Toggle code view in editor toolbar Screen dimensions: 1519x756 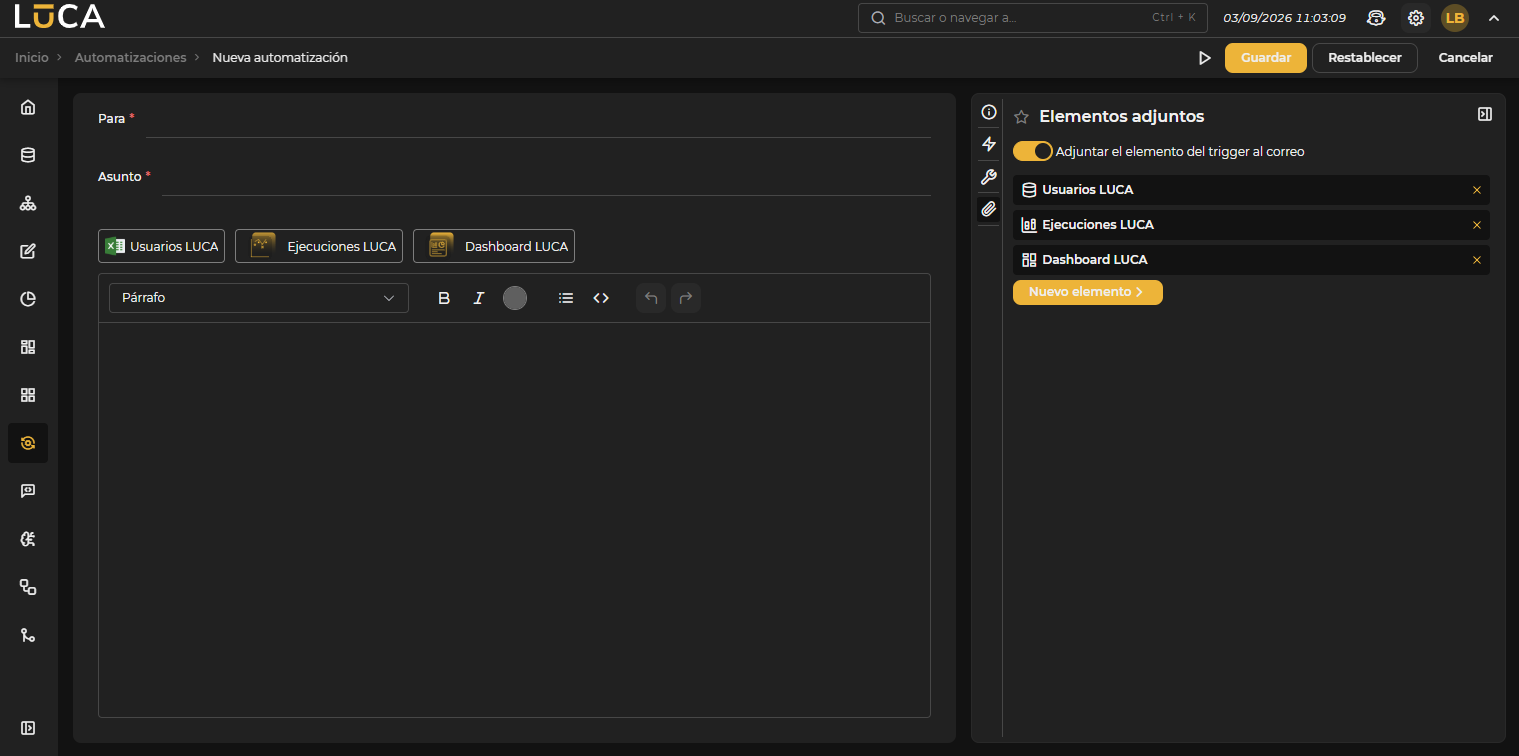pos(601,298)
